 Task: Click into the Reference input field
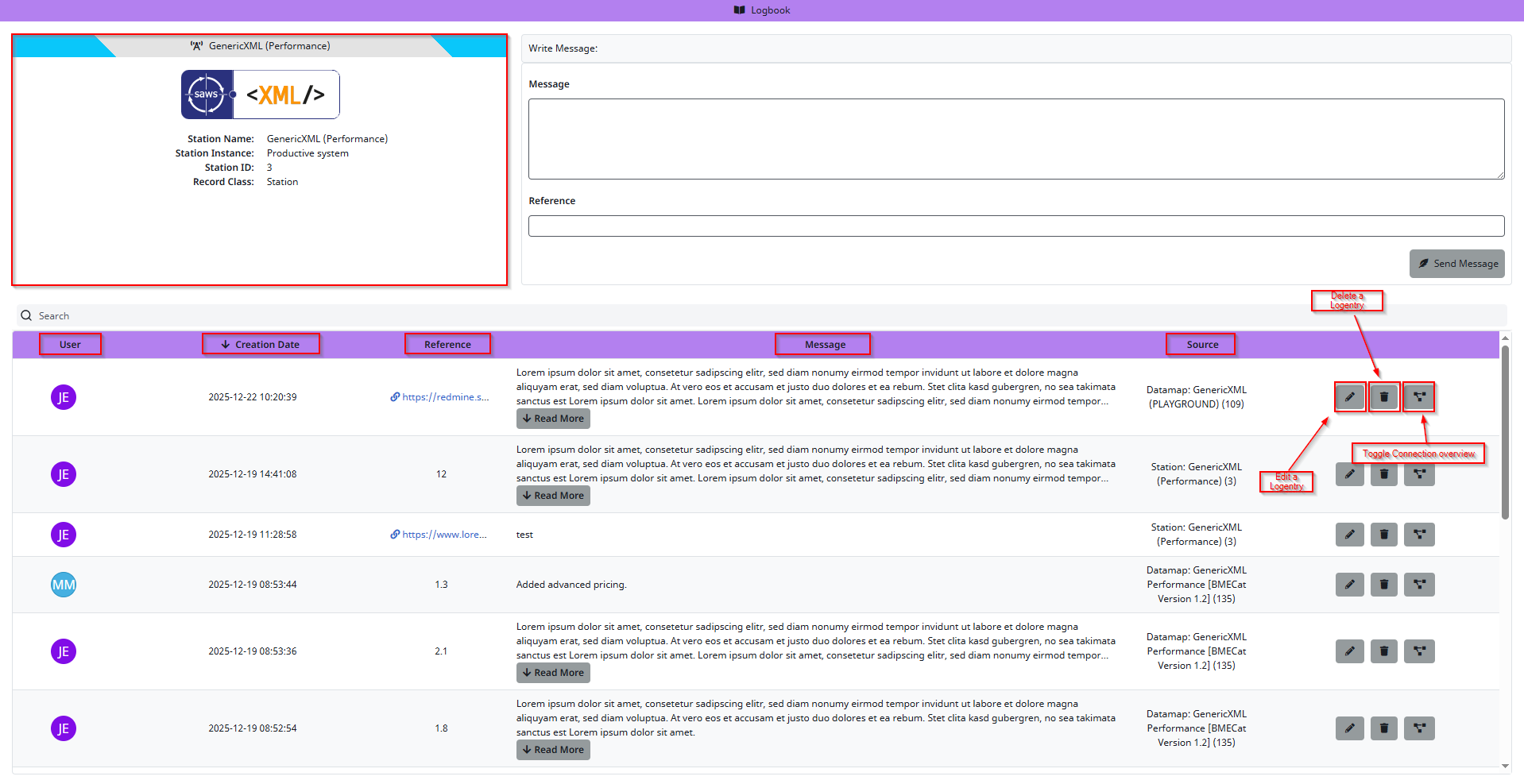tap(1015, 226)
